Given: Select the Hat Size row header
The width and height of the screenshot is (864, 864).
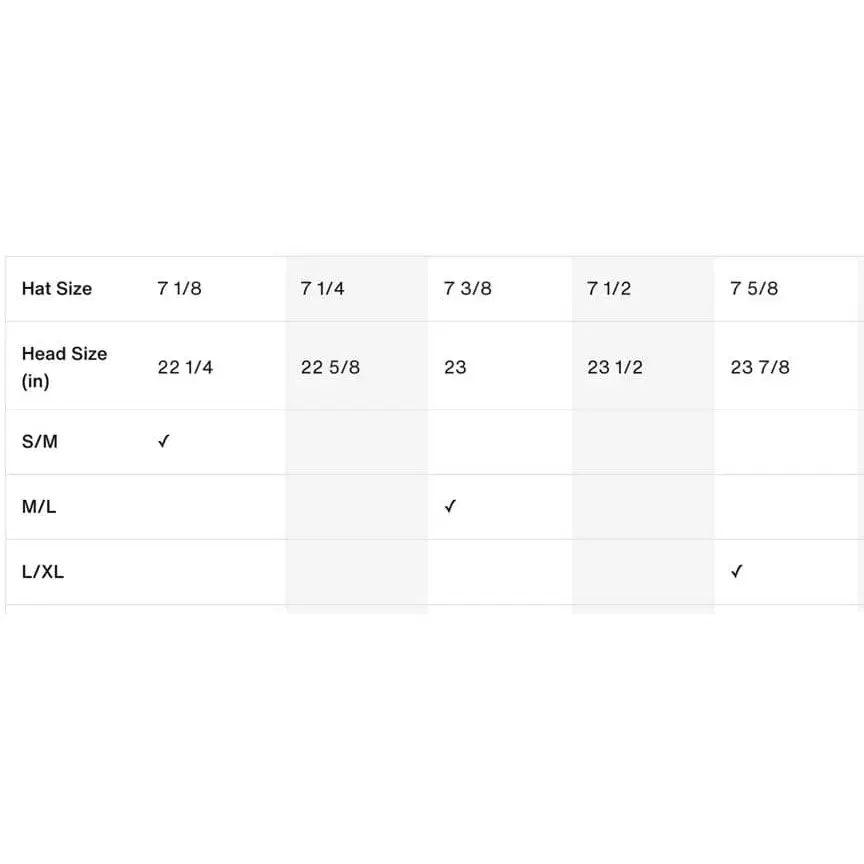Looking at the screenshot, I should (x=57, y=289).
